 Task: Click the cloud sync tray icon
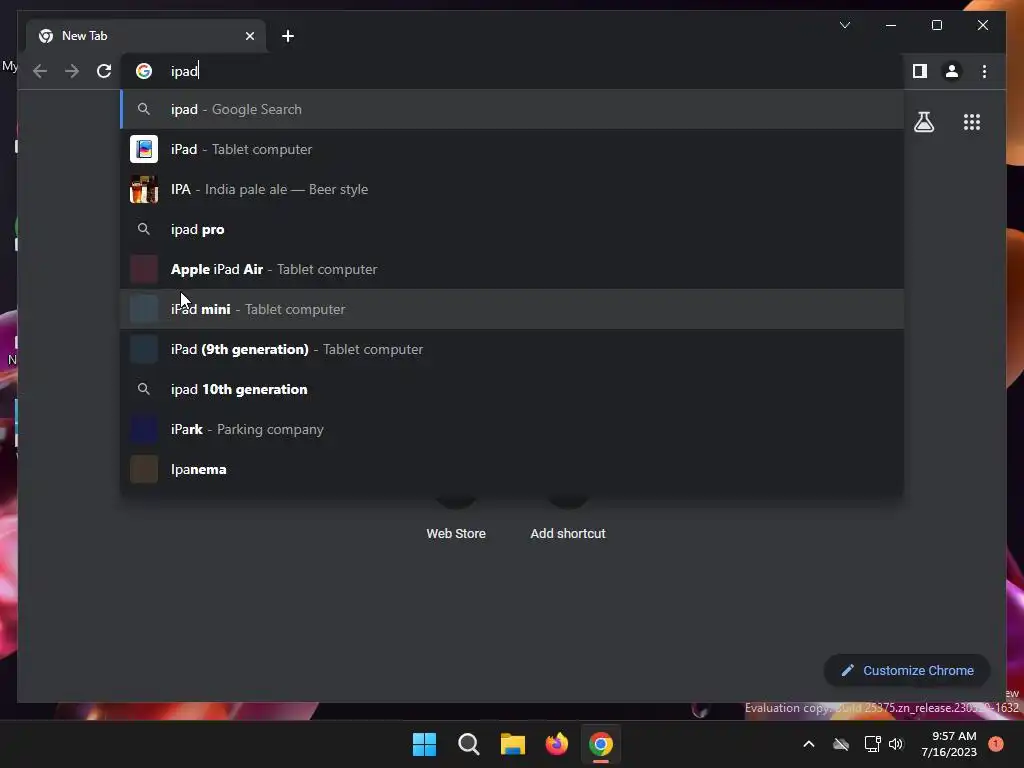(841, 744)
